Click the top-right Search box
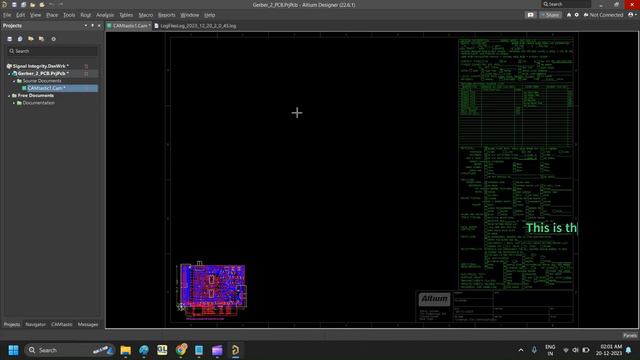The width and height of the screenshot is (640, 360). (566, 4)
